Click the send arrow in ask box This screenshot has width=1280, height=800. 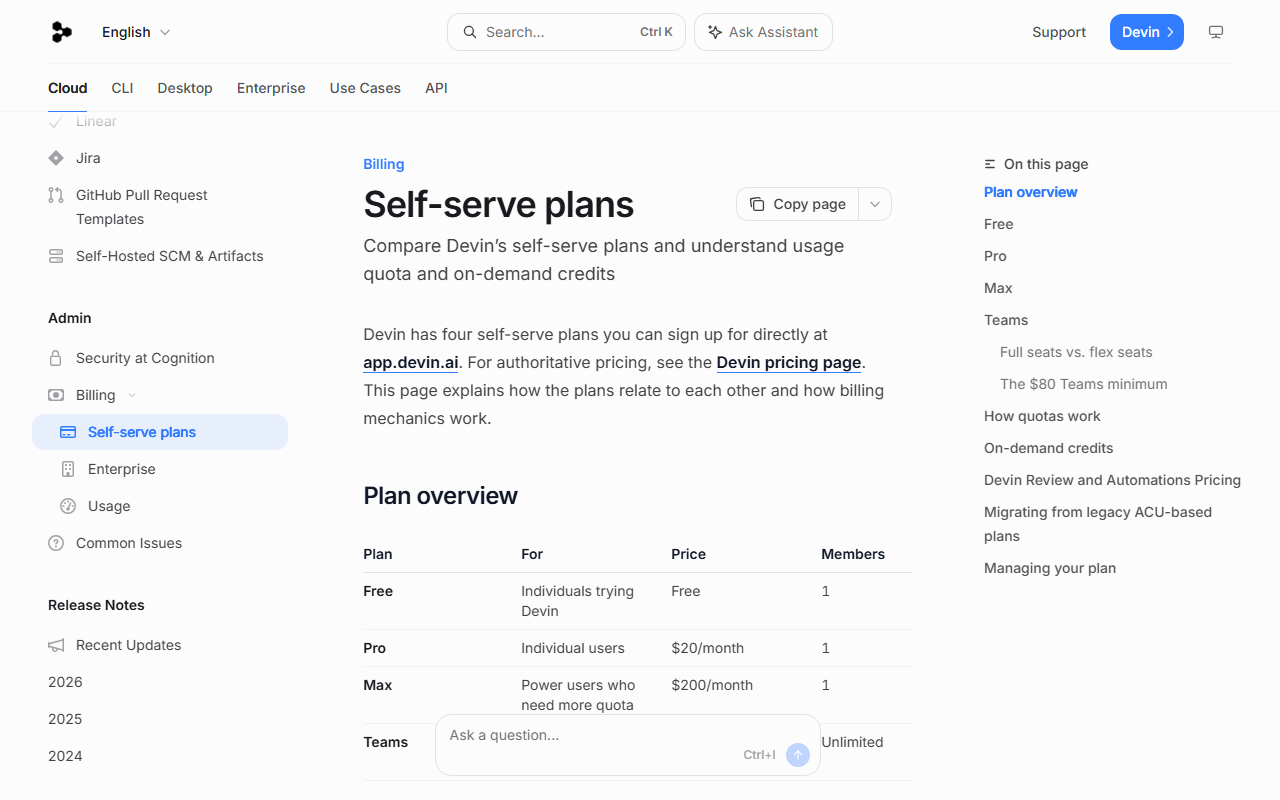tap(798, 755)
